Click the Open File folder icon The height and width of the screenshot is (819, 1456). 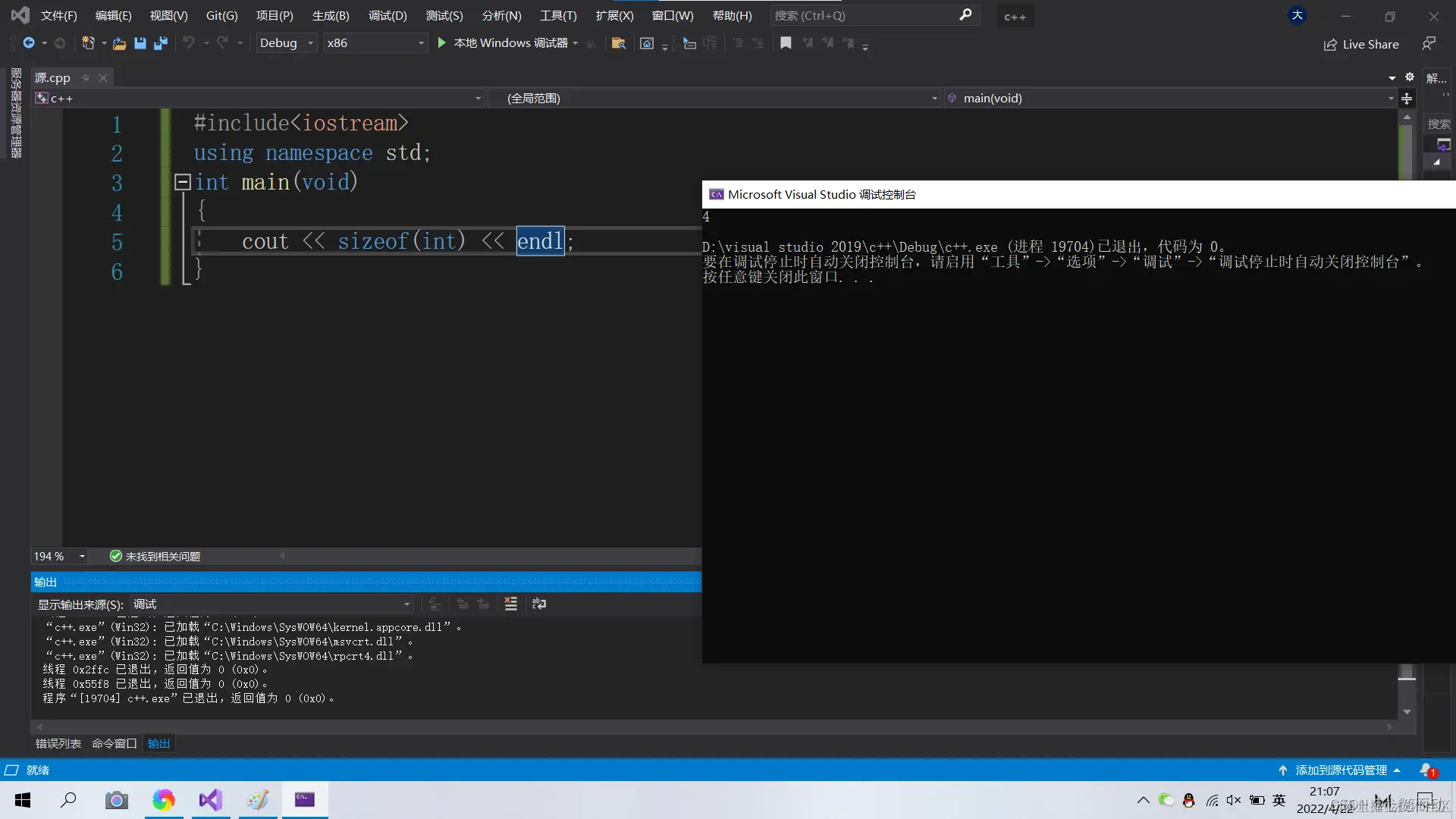[x=119, y=43]
